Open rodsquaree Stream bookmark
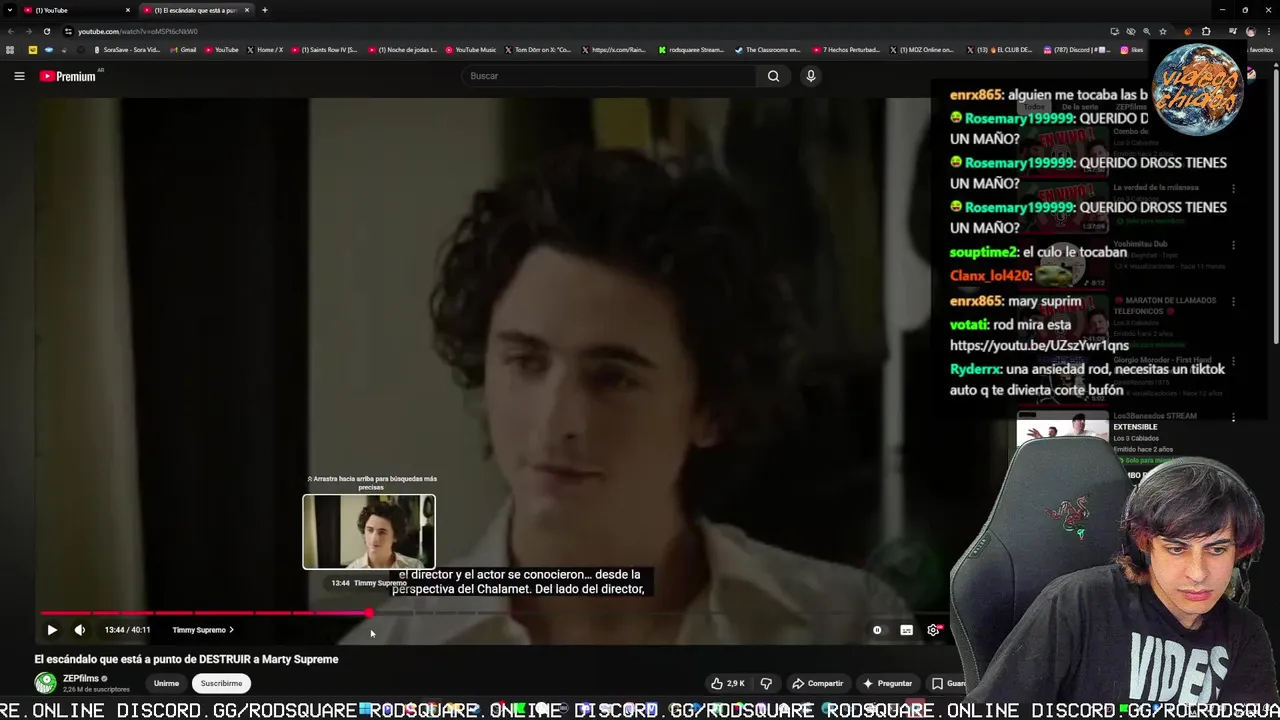 coord(691,50)
